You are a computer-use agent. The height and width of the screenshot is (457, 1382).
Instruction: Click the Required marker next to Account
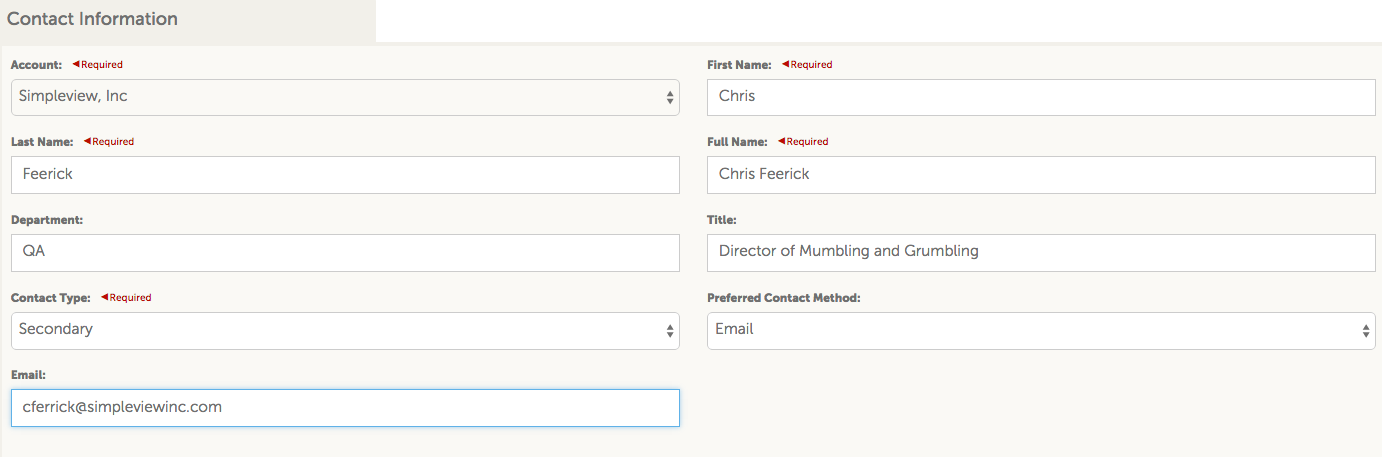pyautogui.click(x=97, y=65)
